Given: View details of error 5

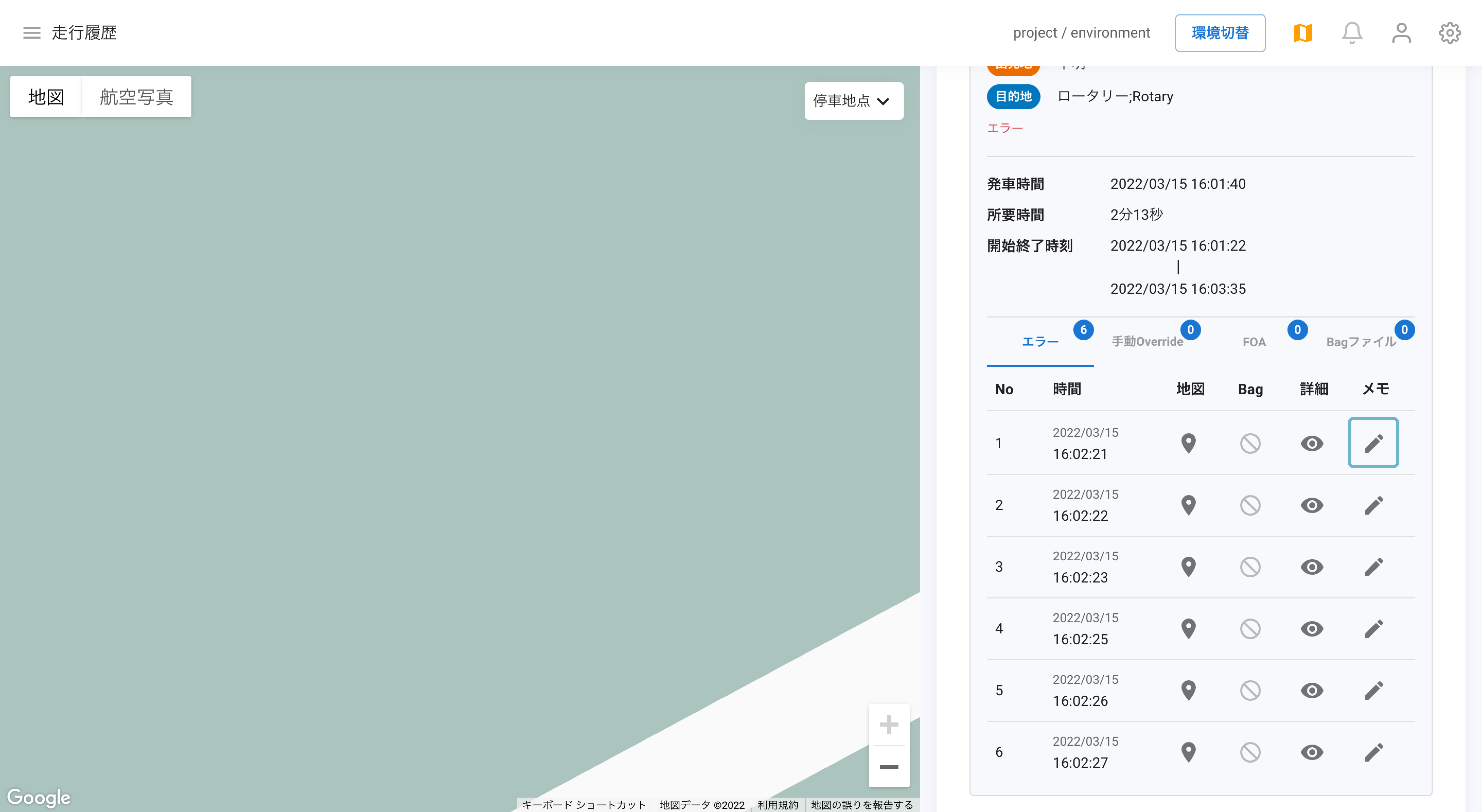Looking at the screenshot, I should point(1312,691).
